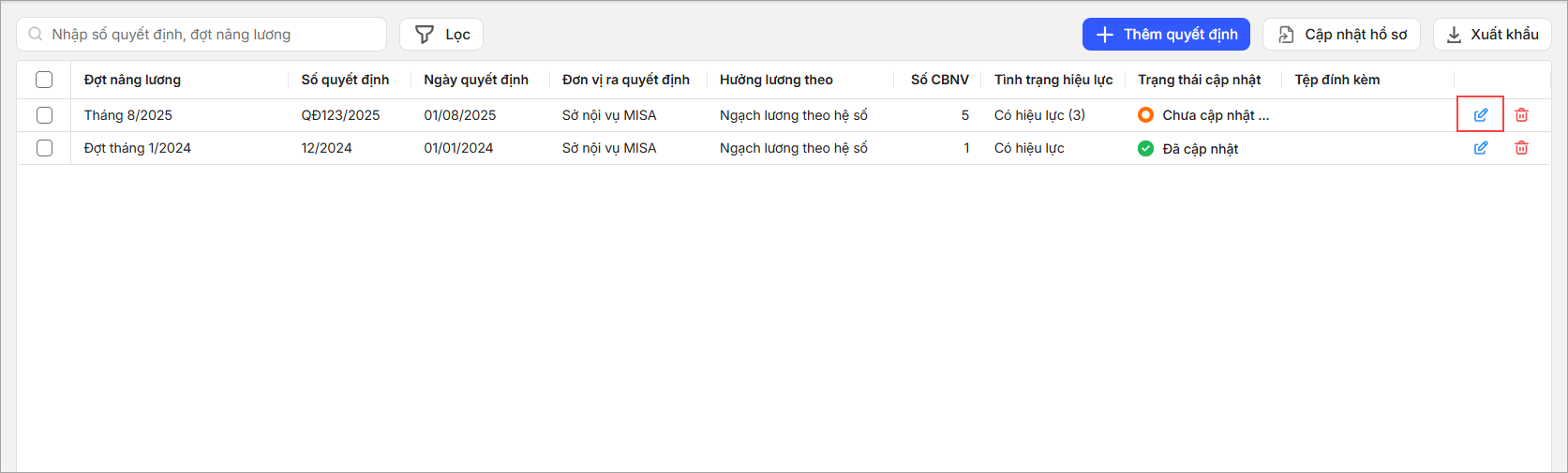1568x473 pixels.
Task: Click the Cập nhật hồ sơ button
Action: click(1341, 35)
